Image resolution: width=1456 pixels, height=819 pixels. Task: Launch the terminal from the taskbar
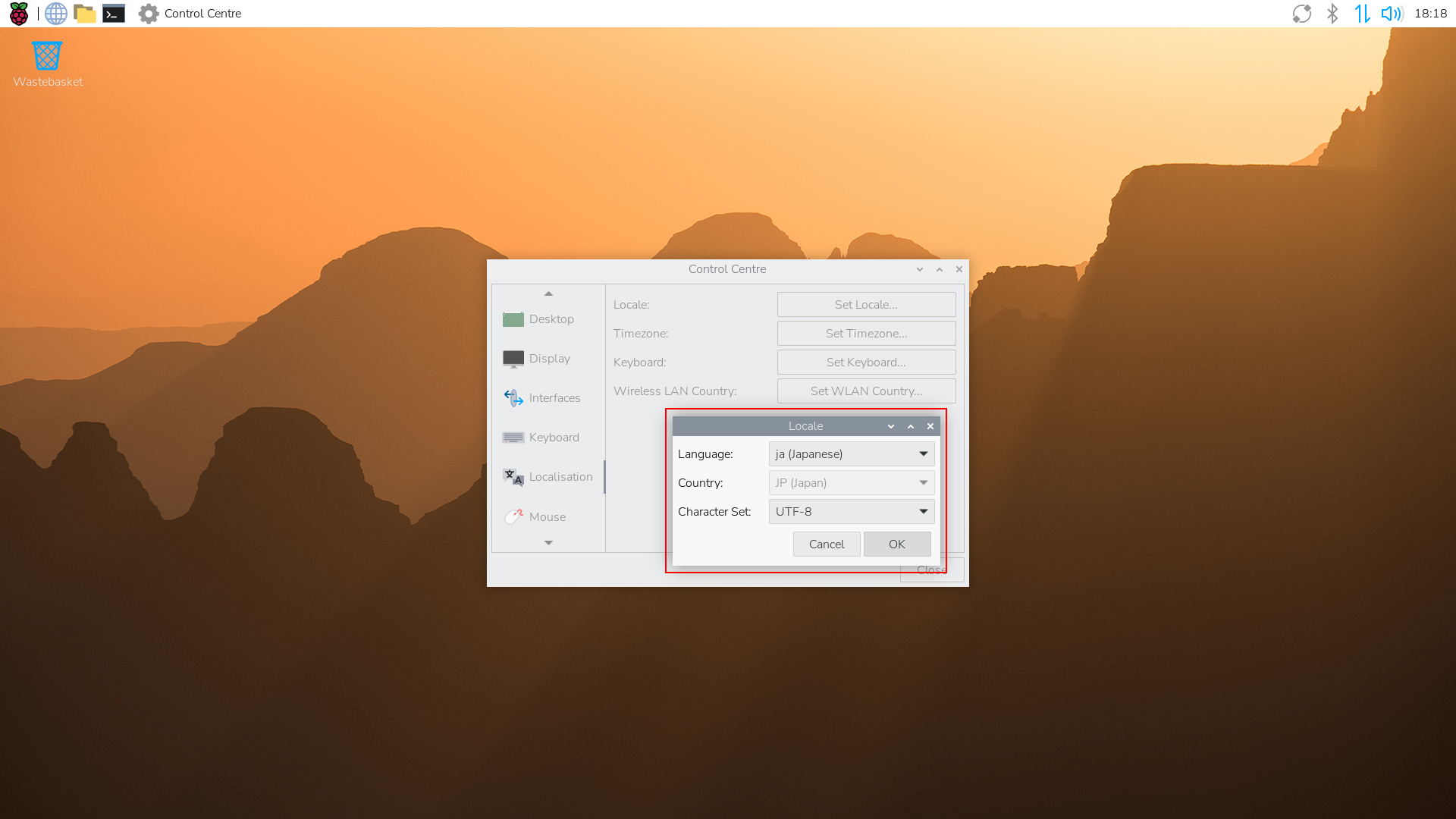click(114, 14)
